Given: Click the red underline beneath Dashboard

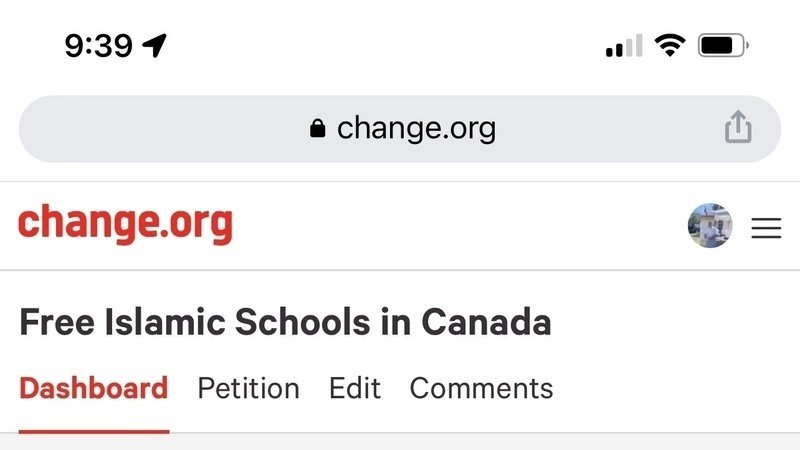Looking at the screenshot, I should pyautogui.click(x=94, y=431).
